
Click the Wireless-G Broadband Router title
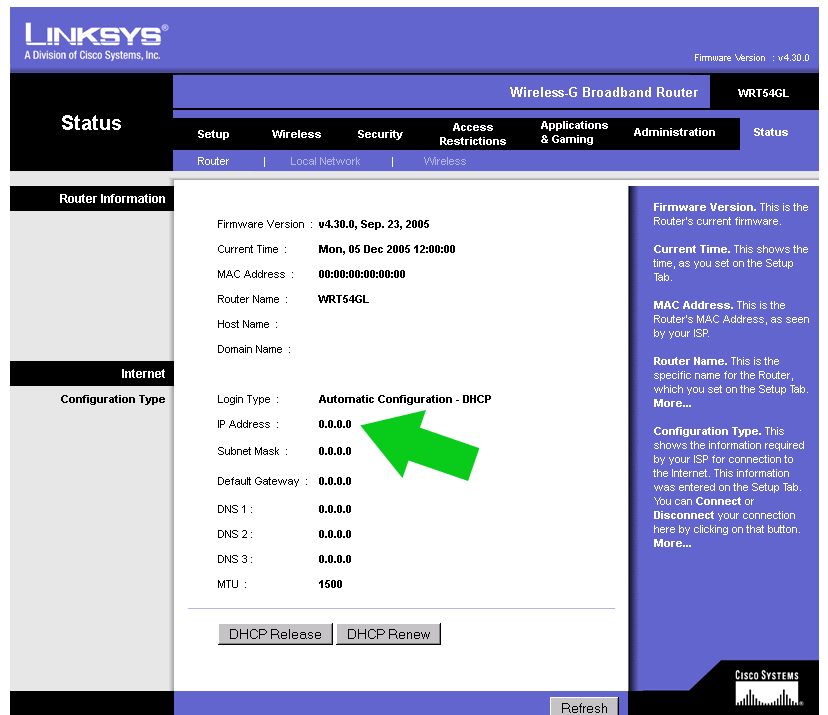pos(604,92)
